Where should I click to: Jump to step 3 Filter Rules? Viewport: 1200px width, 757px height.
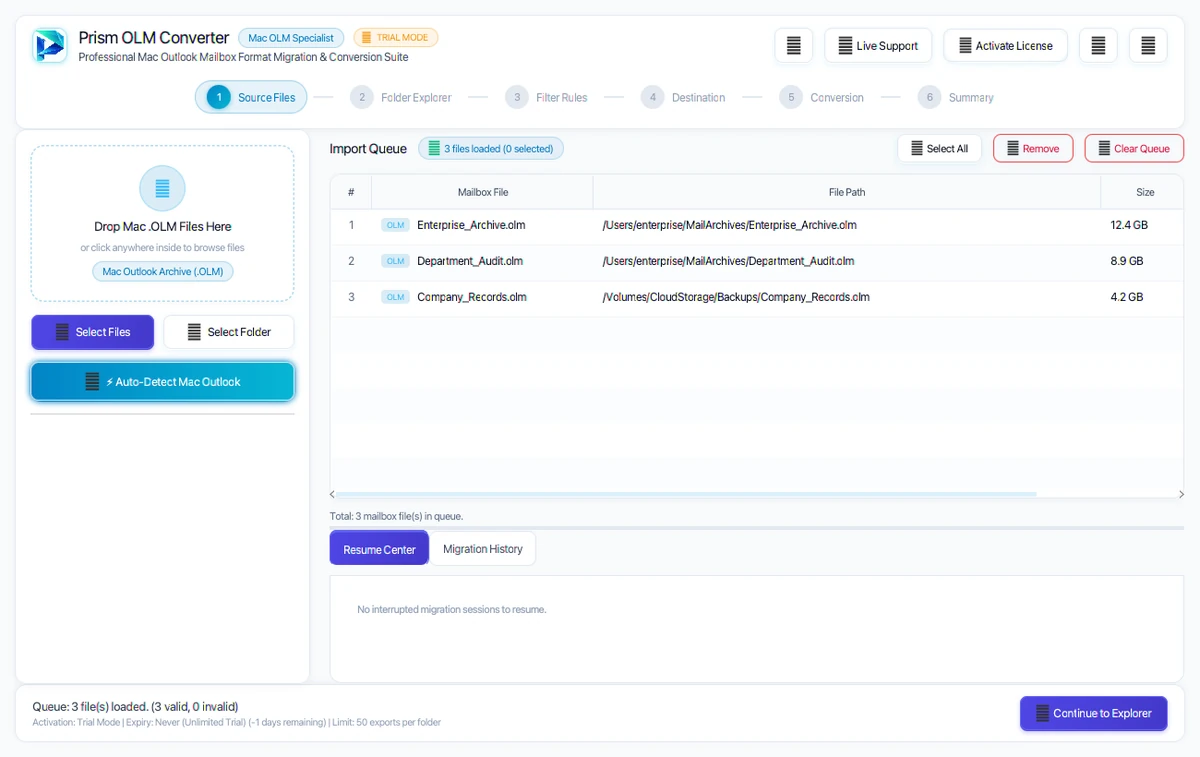click(x=546, y=97)
